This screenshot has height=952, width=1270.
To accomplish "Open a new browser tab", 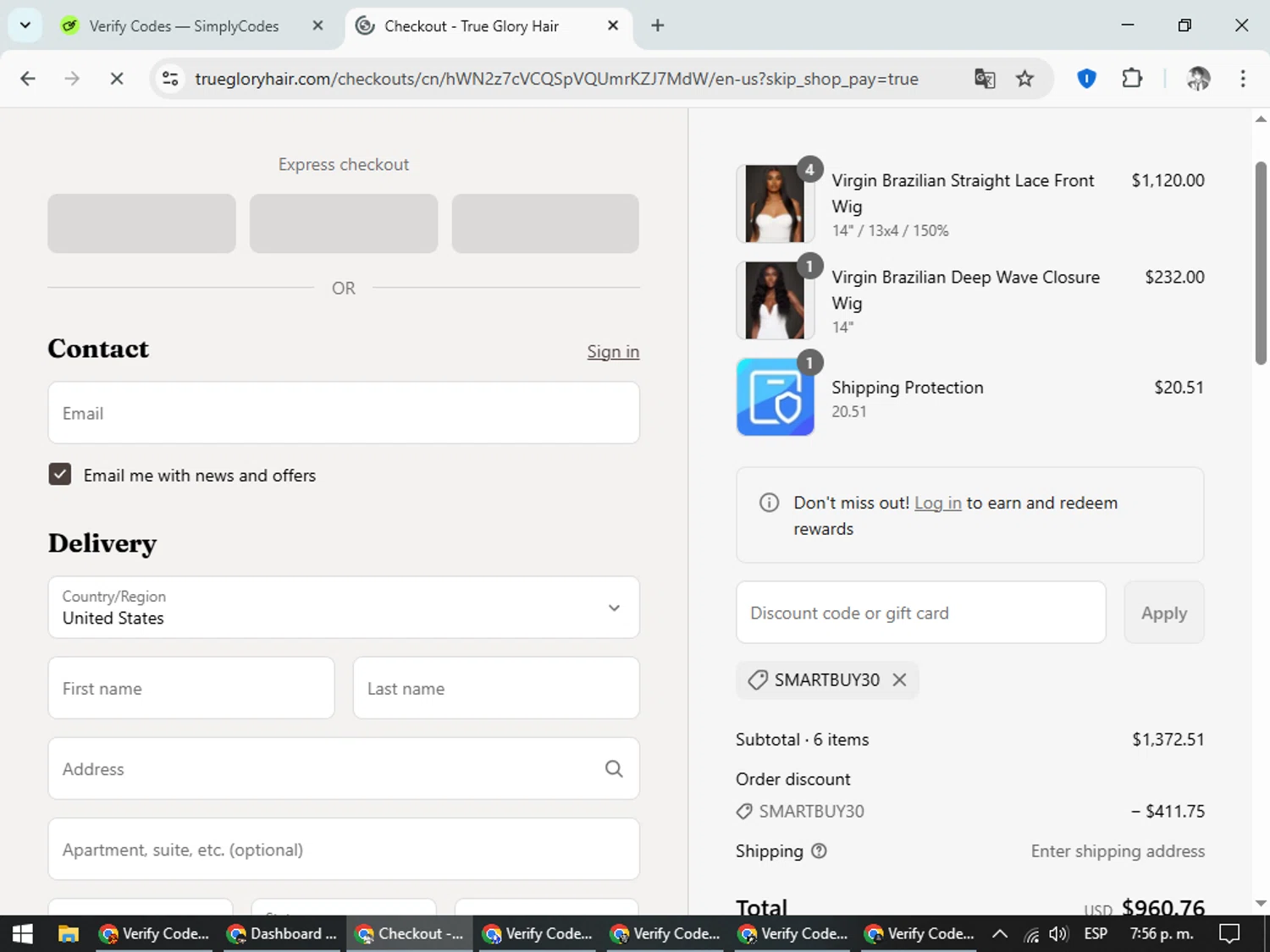I will pyautogui.click(x=658, y=25).
